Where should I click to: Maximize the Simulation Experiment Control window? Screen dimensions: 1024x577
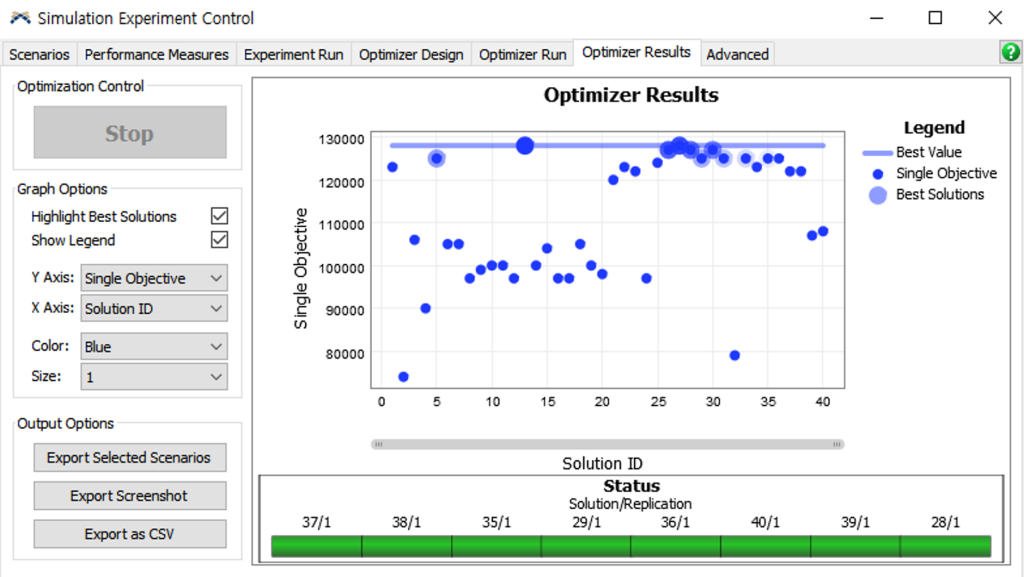coord(935,18)
